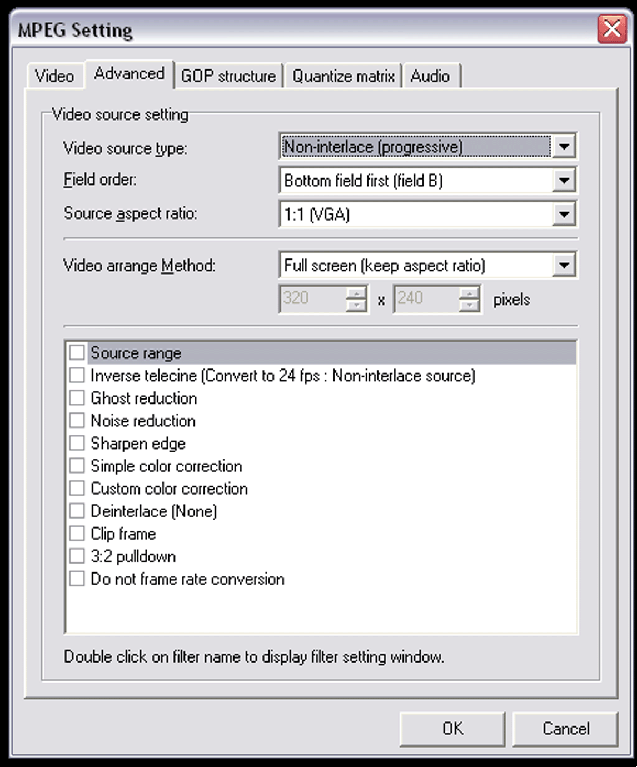Expand the Source aspect ratio dropdown arrow

tap(564, 214)
